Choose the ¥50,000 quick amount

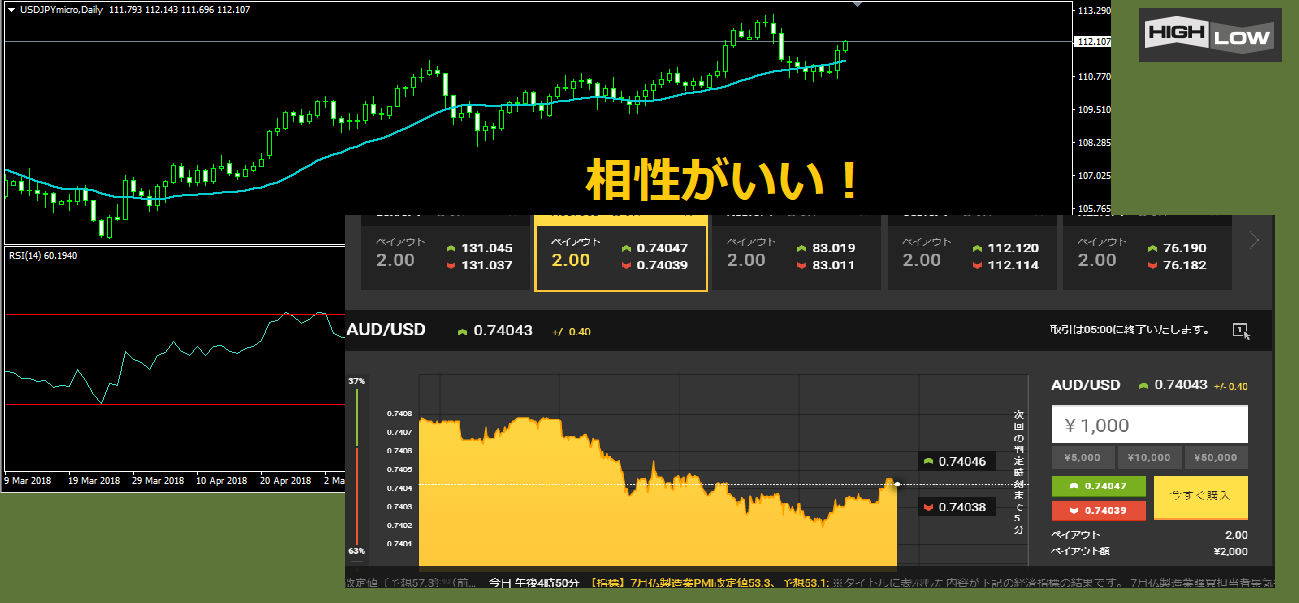(x=1215, y=458)
